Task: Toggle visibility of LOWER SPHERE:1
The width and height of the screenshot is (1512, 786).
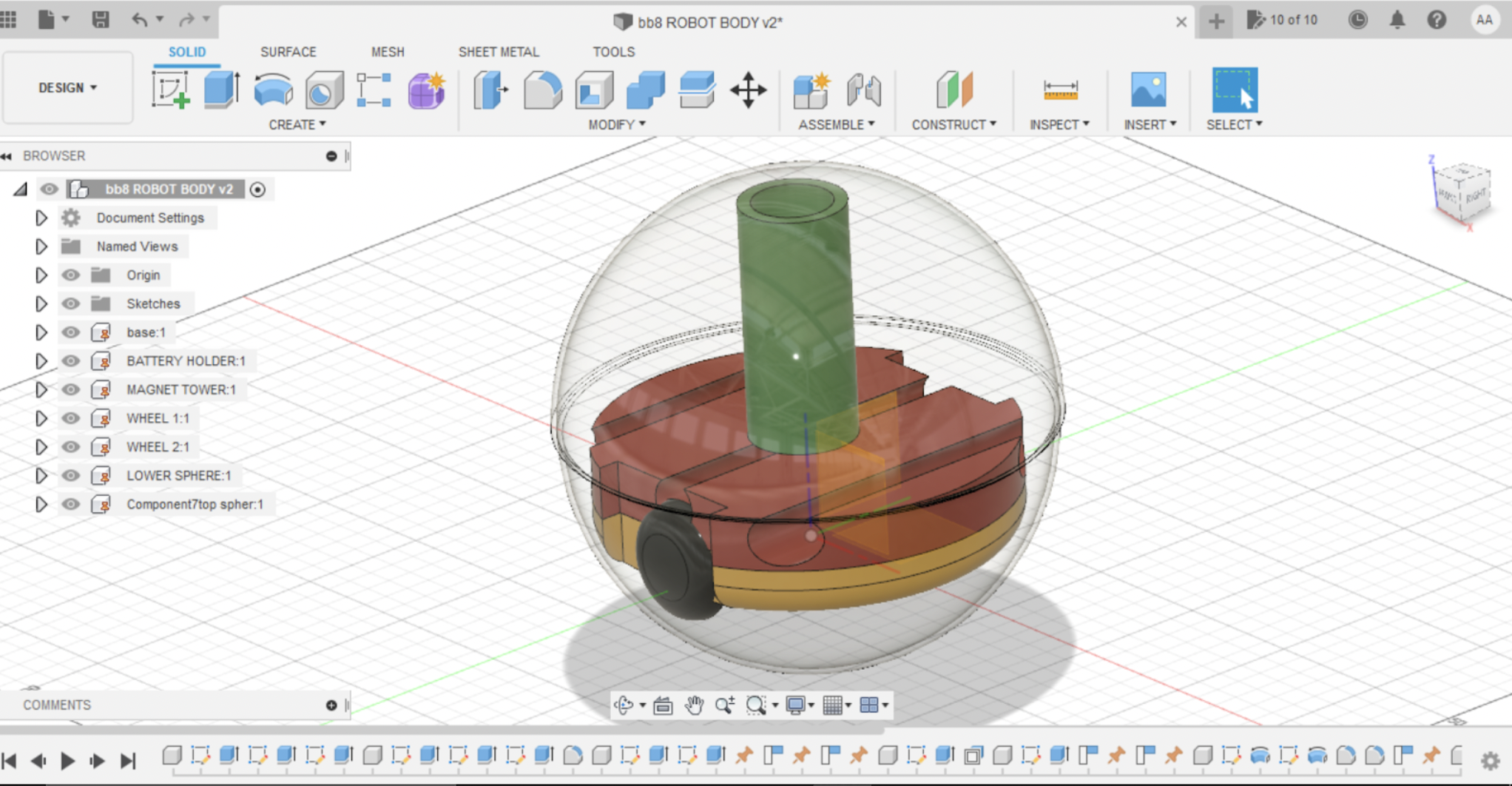Action: click(70, 476)
